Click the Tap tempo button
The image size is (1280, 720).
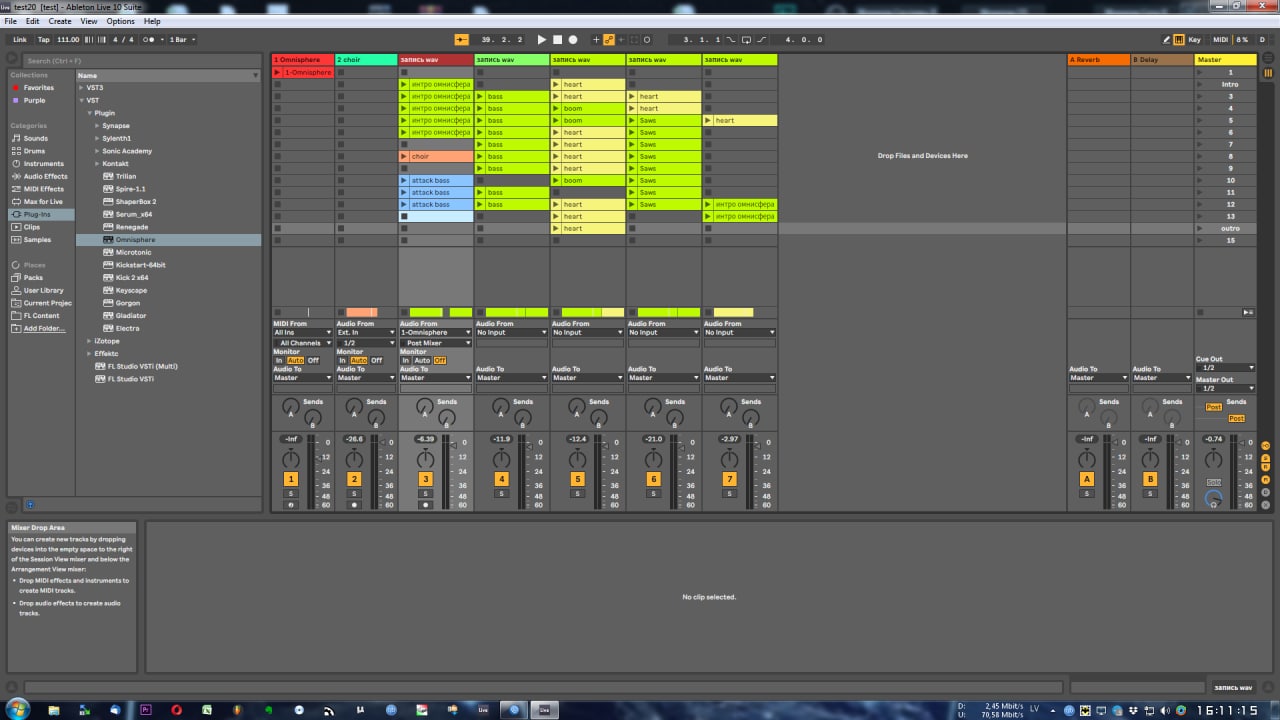click(x=43, y=39)
